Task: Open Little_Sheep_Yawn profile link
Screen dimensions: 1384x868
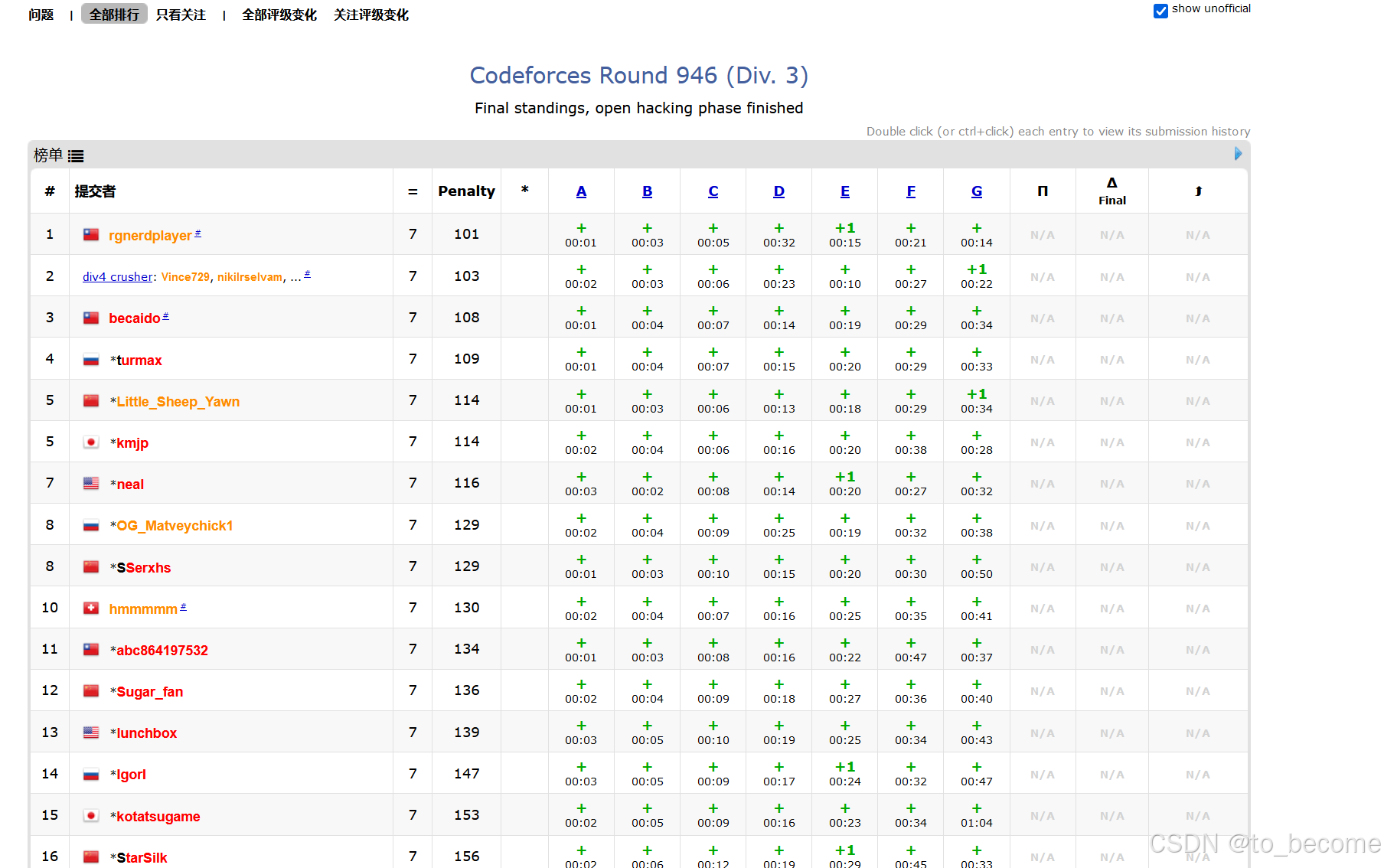Action: coord(178,402)
